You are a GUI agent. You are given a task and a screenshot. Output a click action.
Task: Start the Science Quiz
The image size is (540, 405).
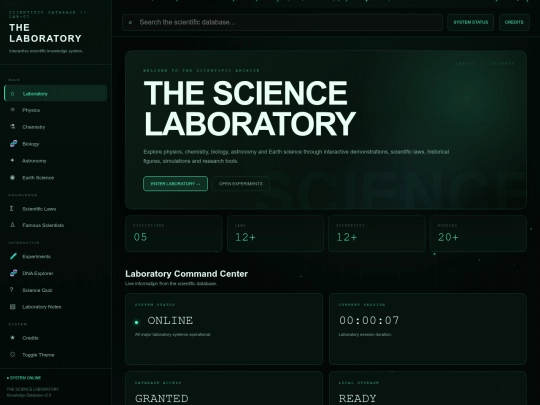click(x=55, y=290)
